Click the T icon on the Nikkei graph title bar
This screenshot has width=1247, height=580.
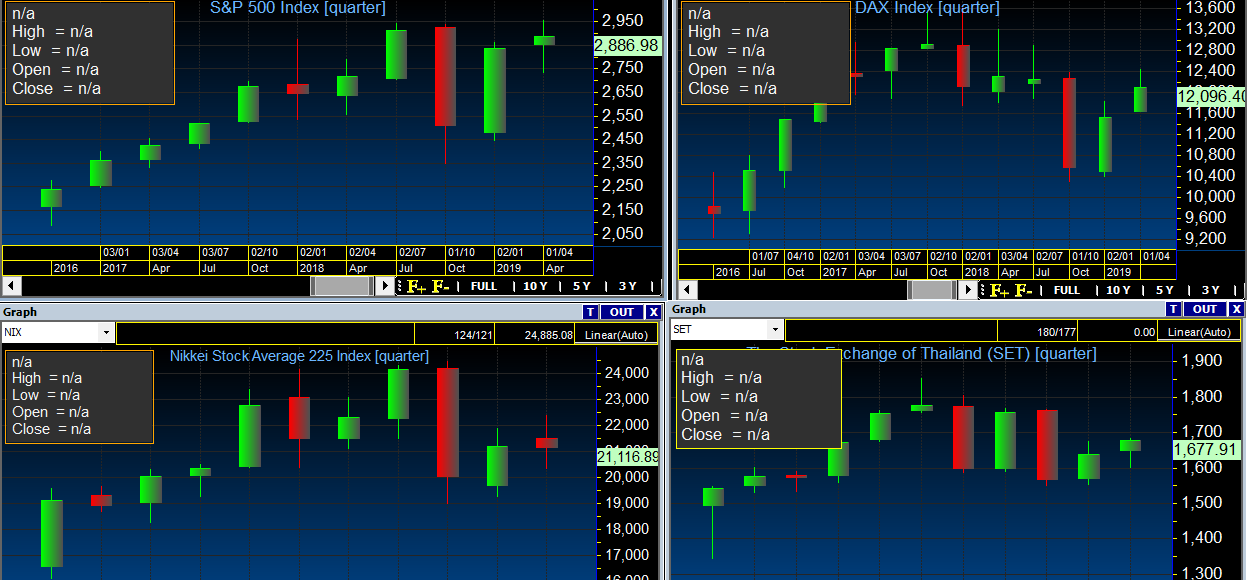(x=590, y=312)
